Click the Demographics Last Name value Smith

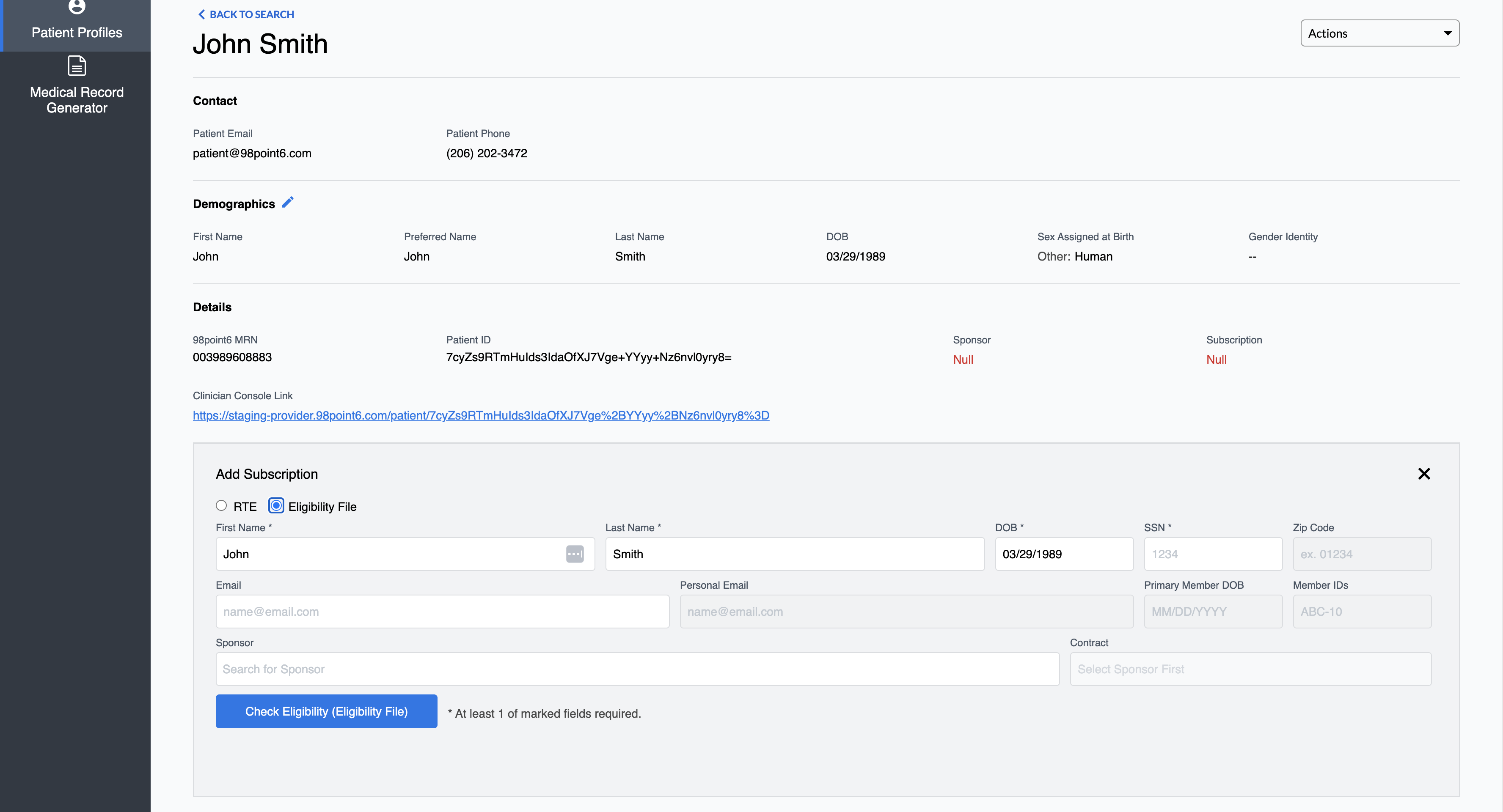pos(630,257)
